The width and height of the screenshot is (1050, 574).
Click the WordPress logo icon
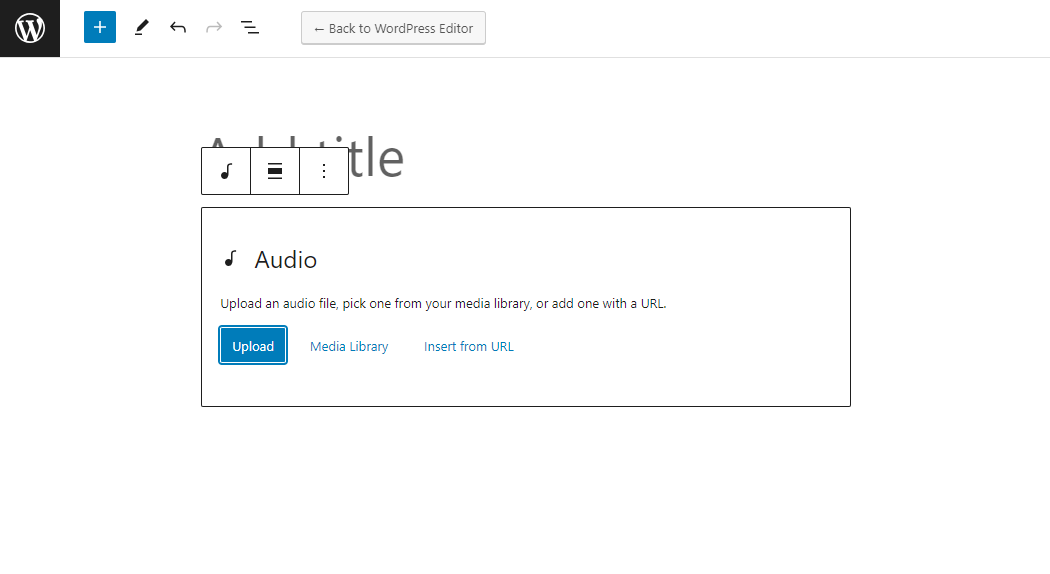tap(29, 28)
